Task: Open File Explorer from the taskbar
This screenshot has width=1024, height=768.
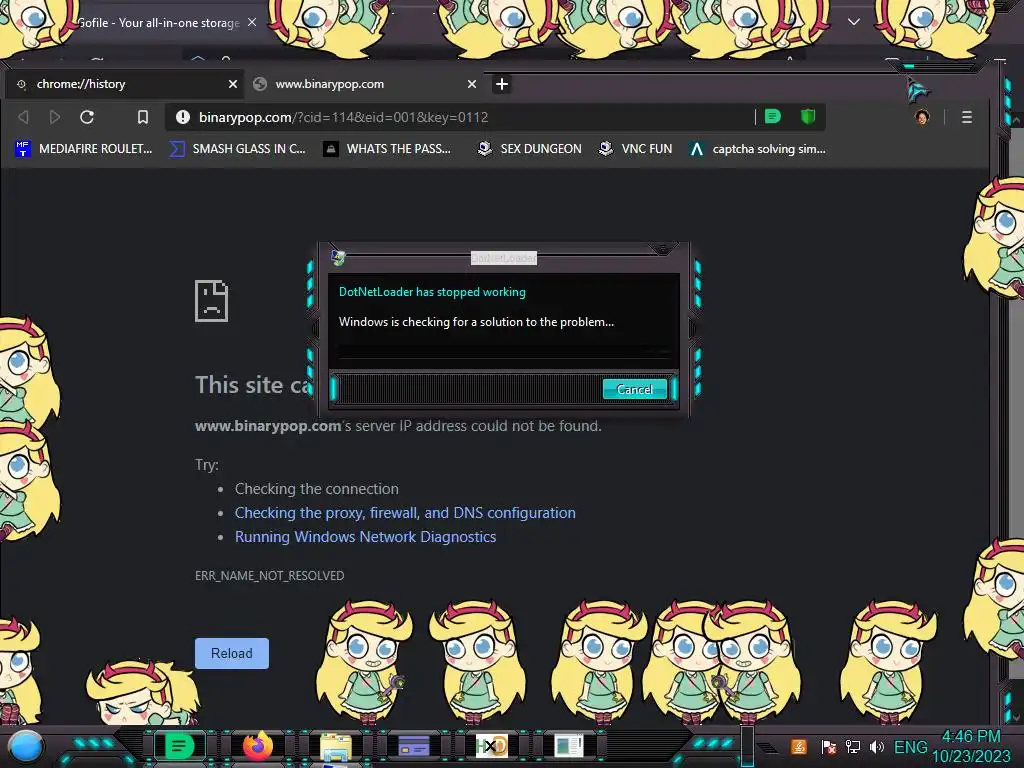Action: point(336,747)
